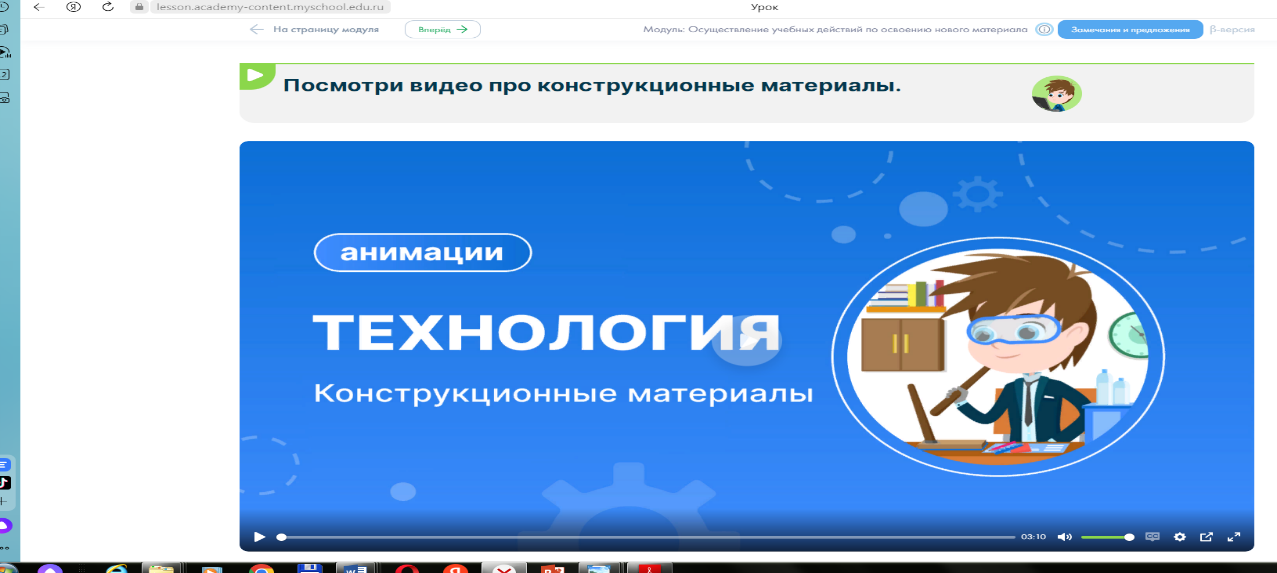Open the floppy disk save icon in taskbar

point(309,569)
